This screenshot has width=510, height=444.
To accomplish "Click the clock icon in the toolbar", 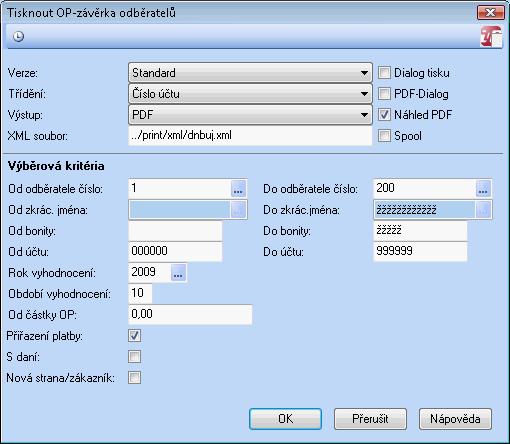I will pos(18,36).
